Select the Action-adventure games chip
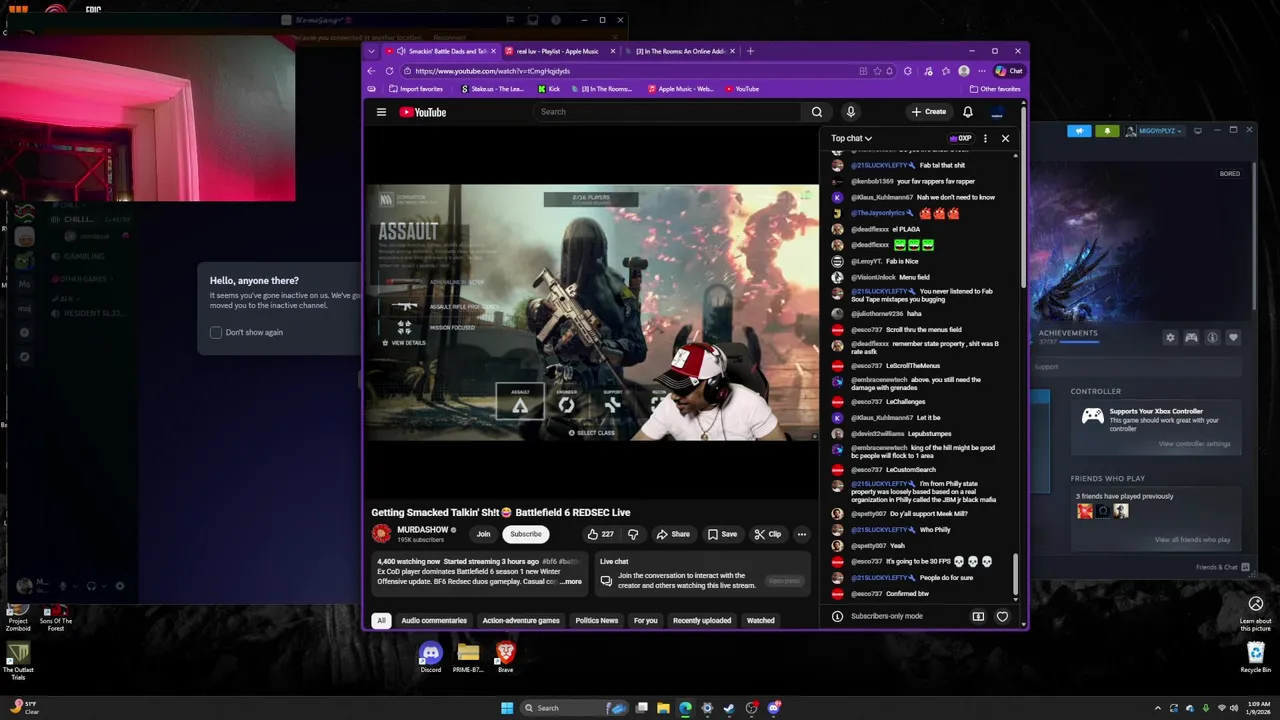1280x720 pixels. tap(521, 621)
